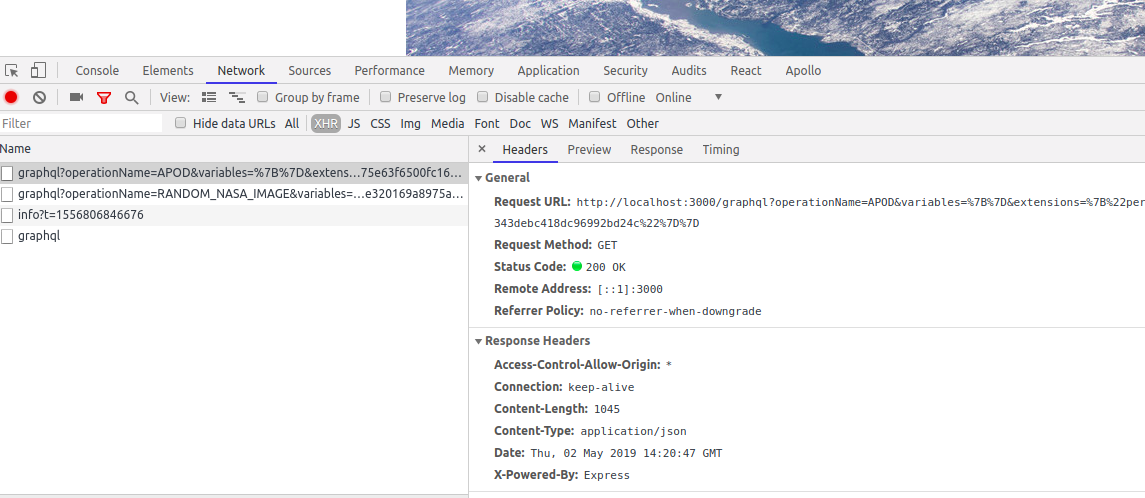Enable the Preserve log checkbox
The image size is (1145, 498).
pos(385,97)
